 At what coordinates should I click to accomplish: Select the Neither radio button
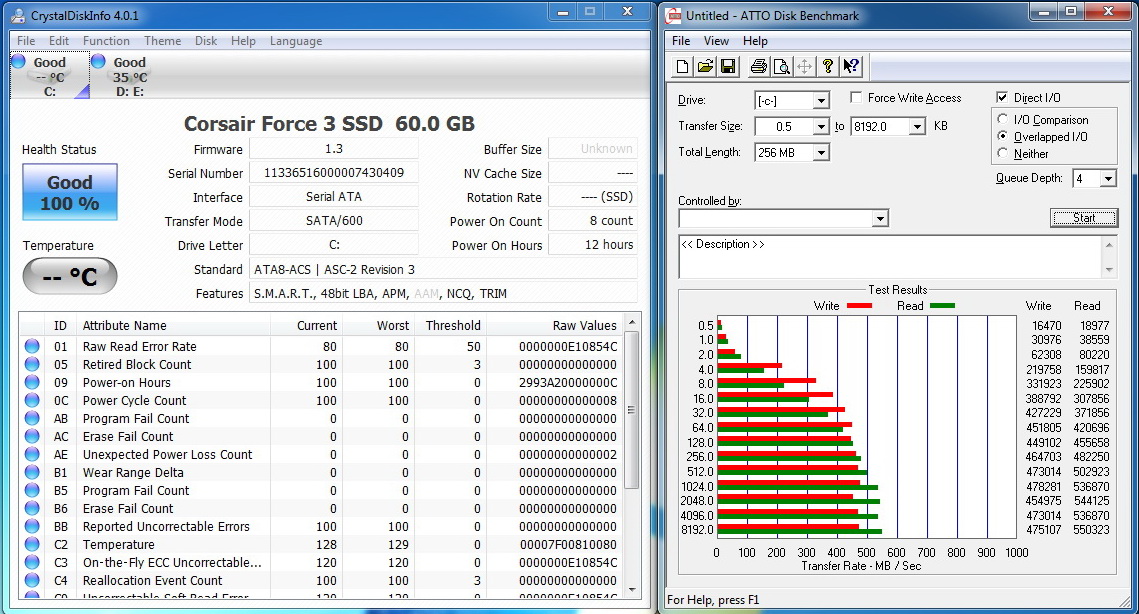click(x=1002, y=153)
